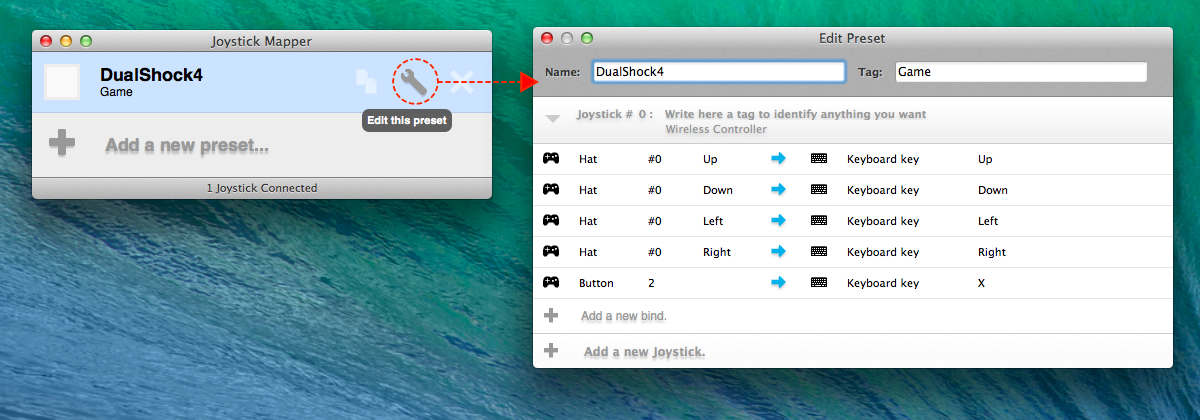Select the DualShock4 preset name in the list
The image size is (1200, 420).
[152, 75]
